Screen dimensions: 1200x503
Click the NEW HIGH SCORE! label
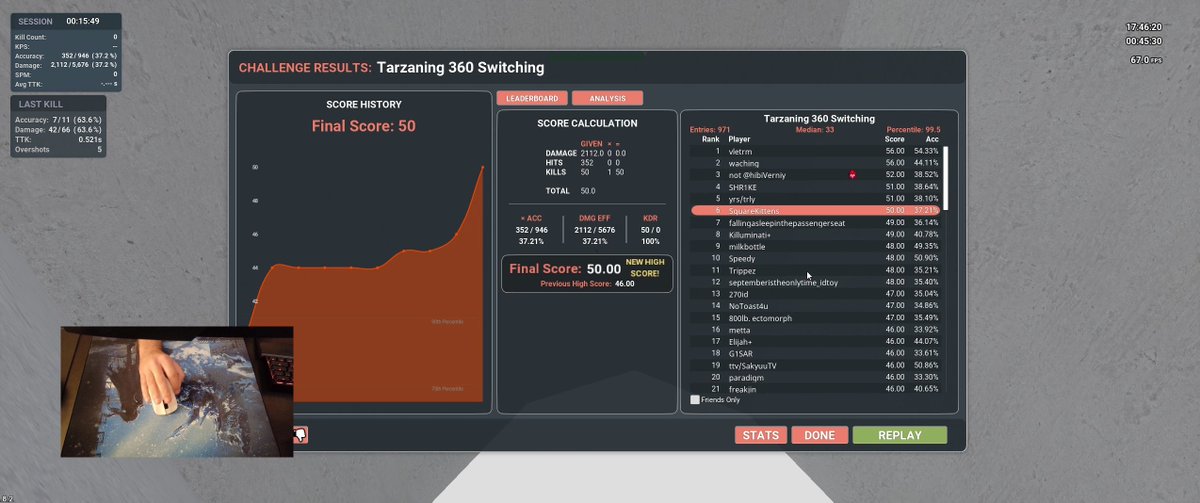tap(646, 267)
